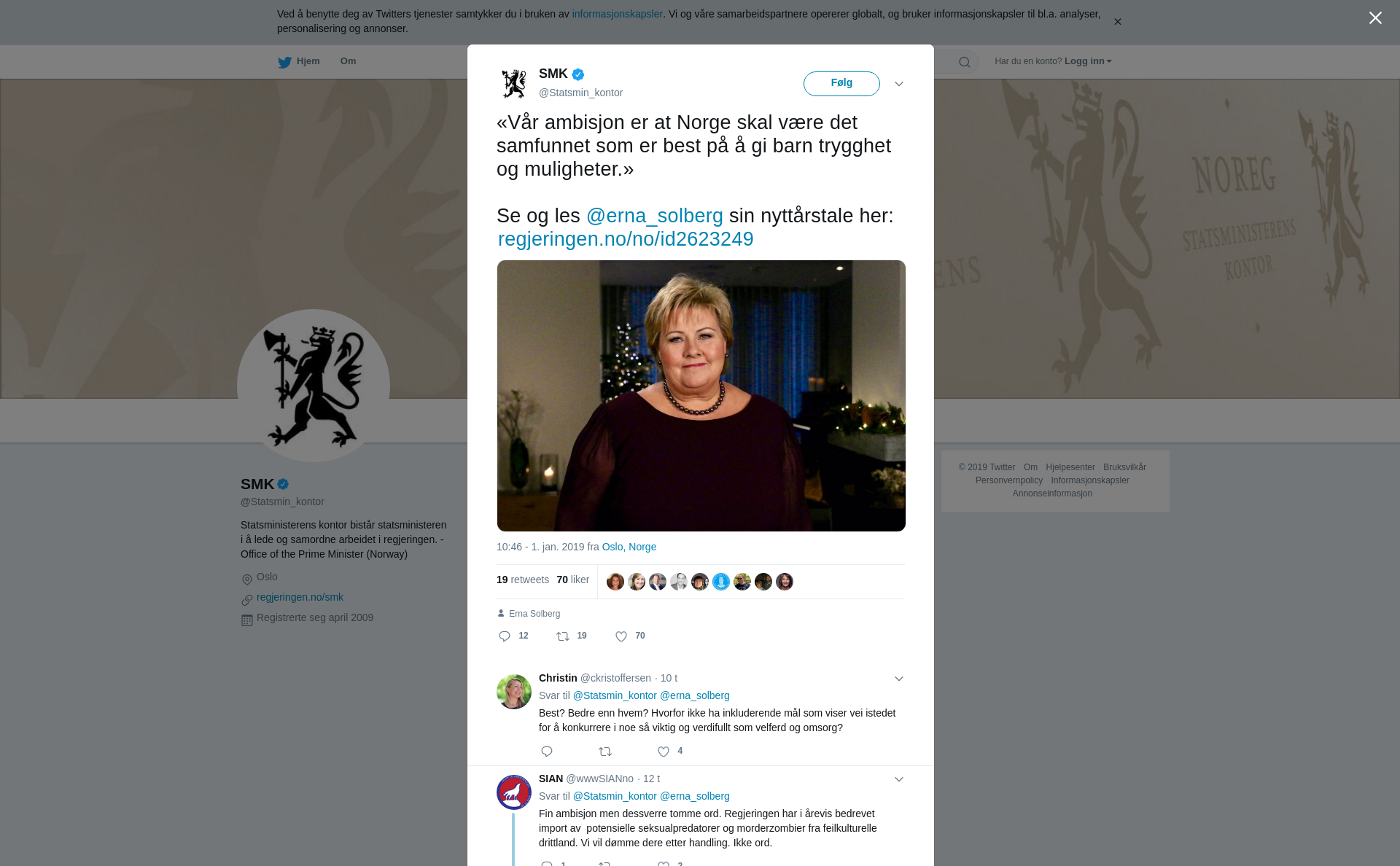
Task: Expand the tweet options chevron next to Følg
Action: [899, 84]
